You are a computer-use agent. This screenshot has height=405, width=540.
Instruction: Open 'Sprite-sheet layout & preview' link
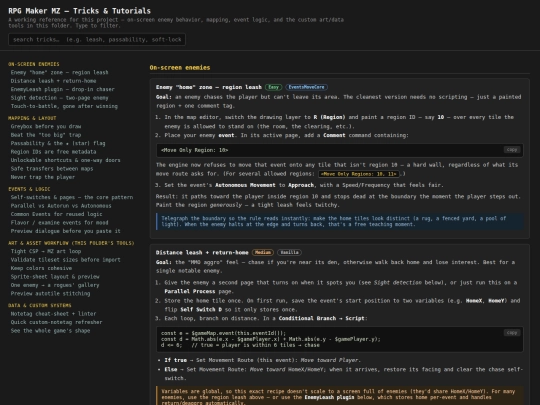click(x=55, y=277)
